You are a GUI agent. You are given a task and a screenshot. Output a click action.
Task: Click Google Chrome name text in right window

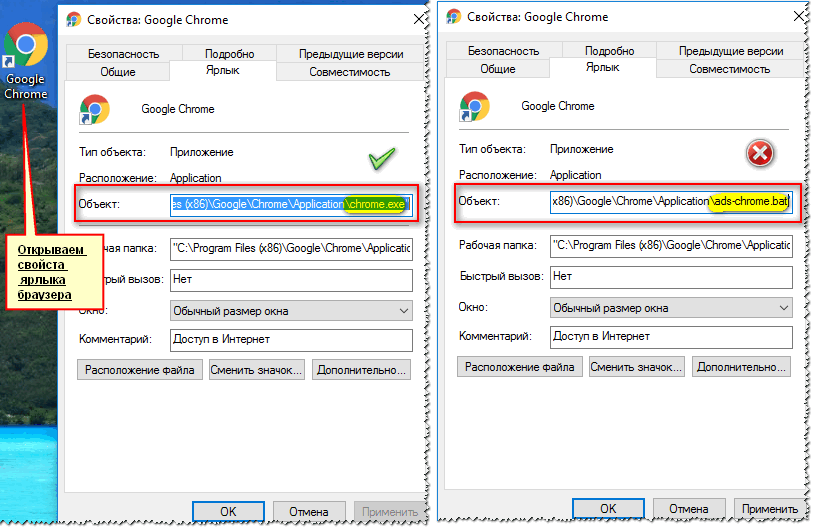558,106
